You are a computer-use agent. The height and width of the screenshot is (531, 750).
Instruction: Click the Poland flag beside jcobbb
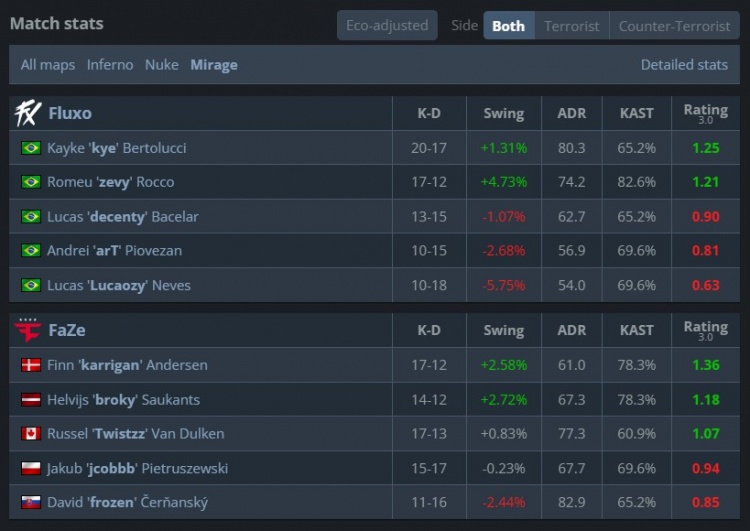[x=30, y=468]
